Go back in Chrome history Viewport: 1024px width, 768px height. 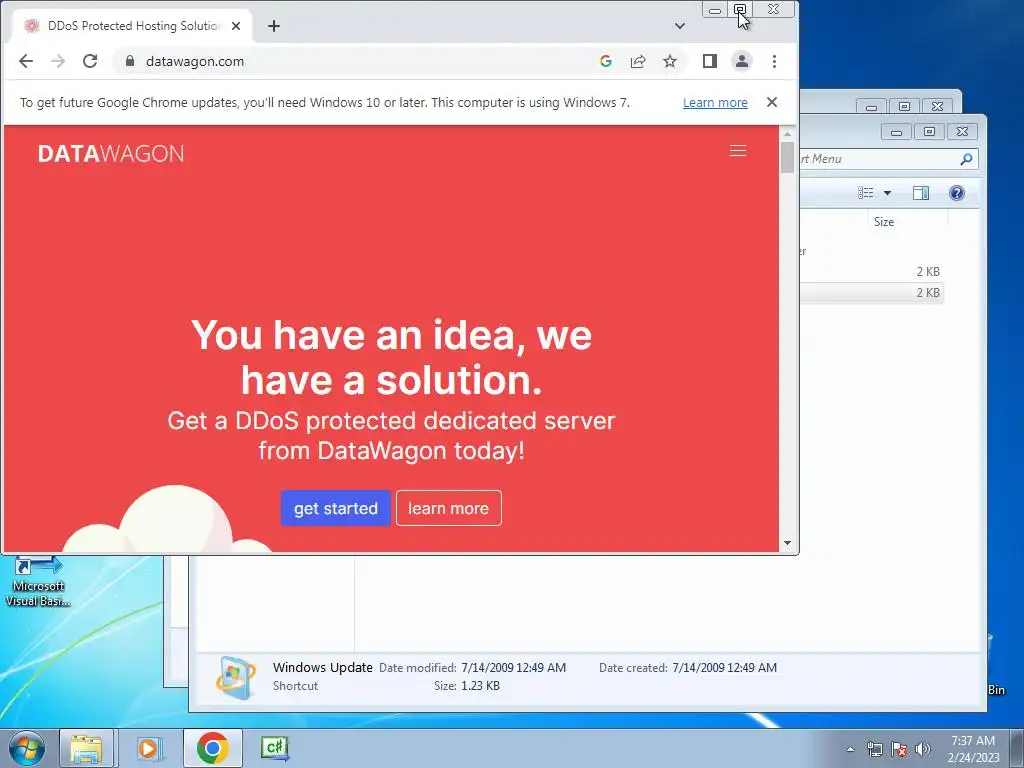point(25,61)
